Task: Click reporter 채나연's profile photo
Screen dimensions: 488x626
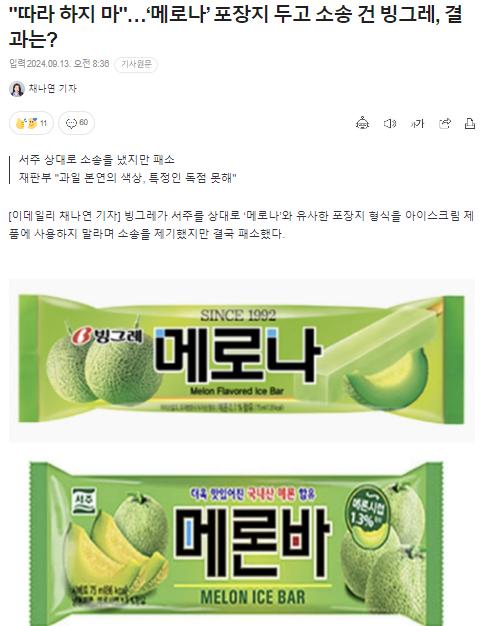Action: [17, 89]
